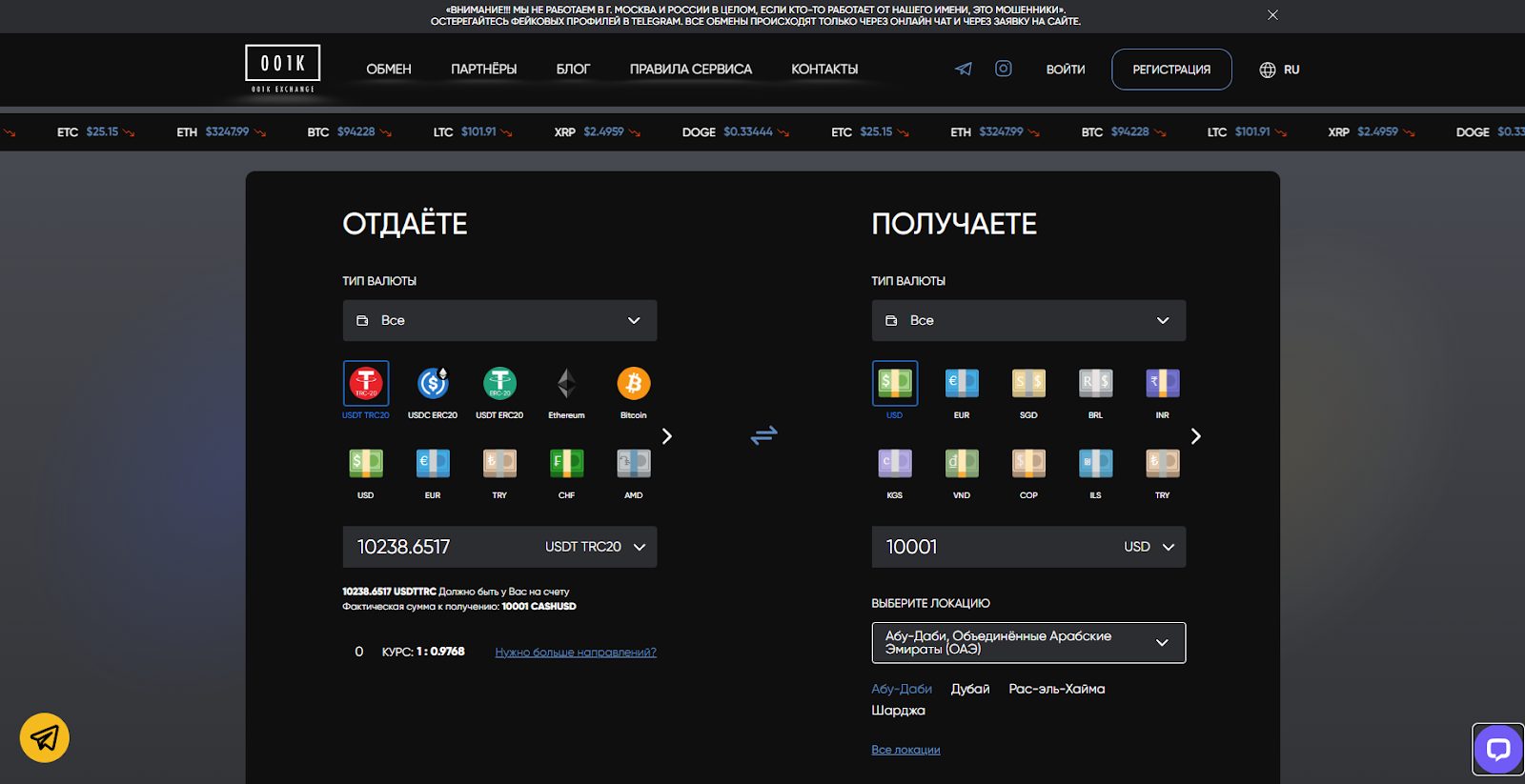Click the first BTC $94228 ticker entry
The image size is (1525, 784).
pyautogui.click(x=349, y=132)
